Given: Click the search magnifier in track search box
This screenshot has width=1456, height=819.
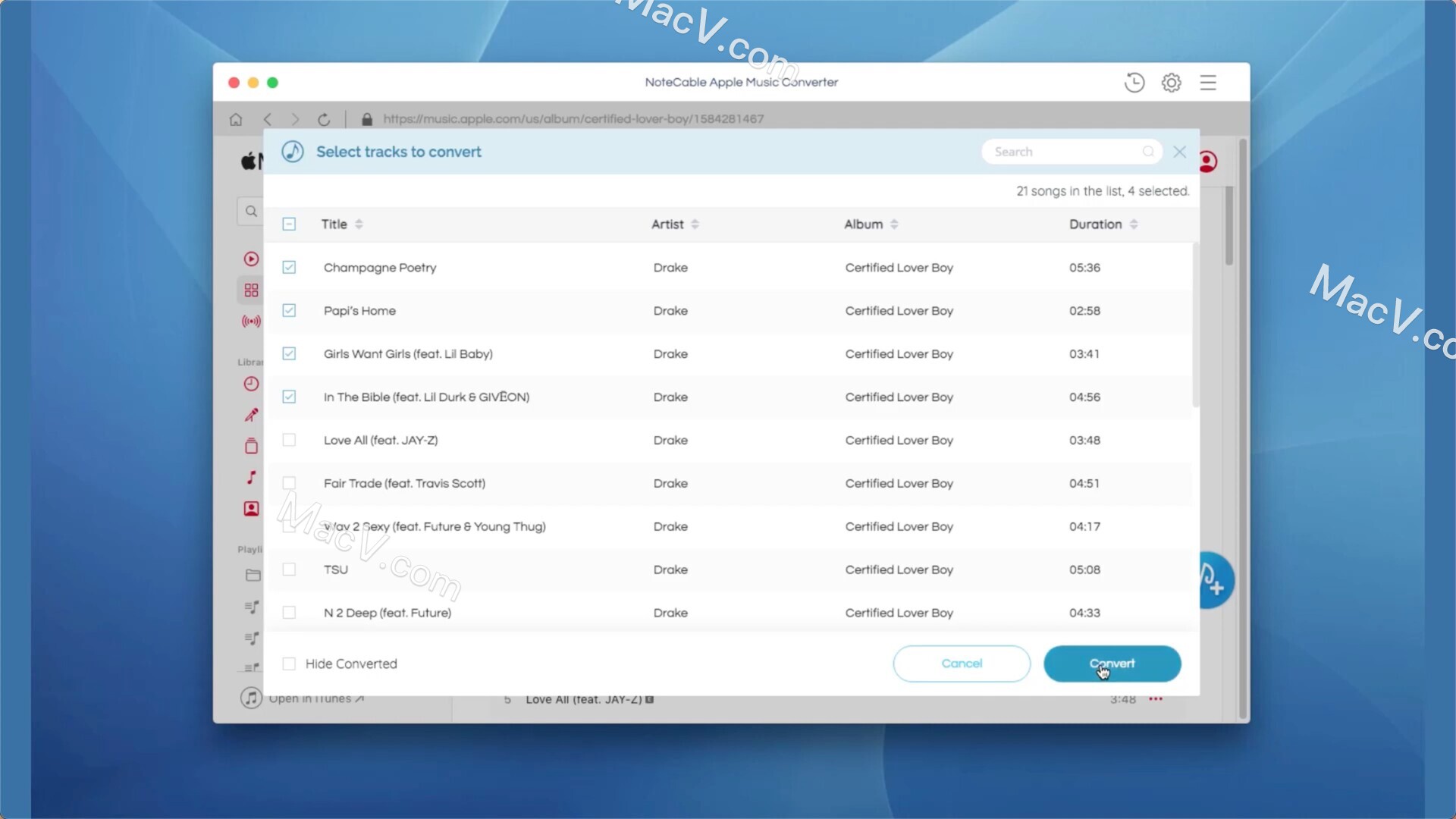Looking at the screenshot, I should click(x=1148, y=152).
